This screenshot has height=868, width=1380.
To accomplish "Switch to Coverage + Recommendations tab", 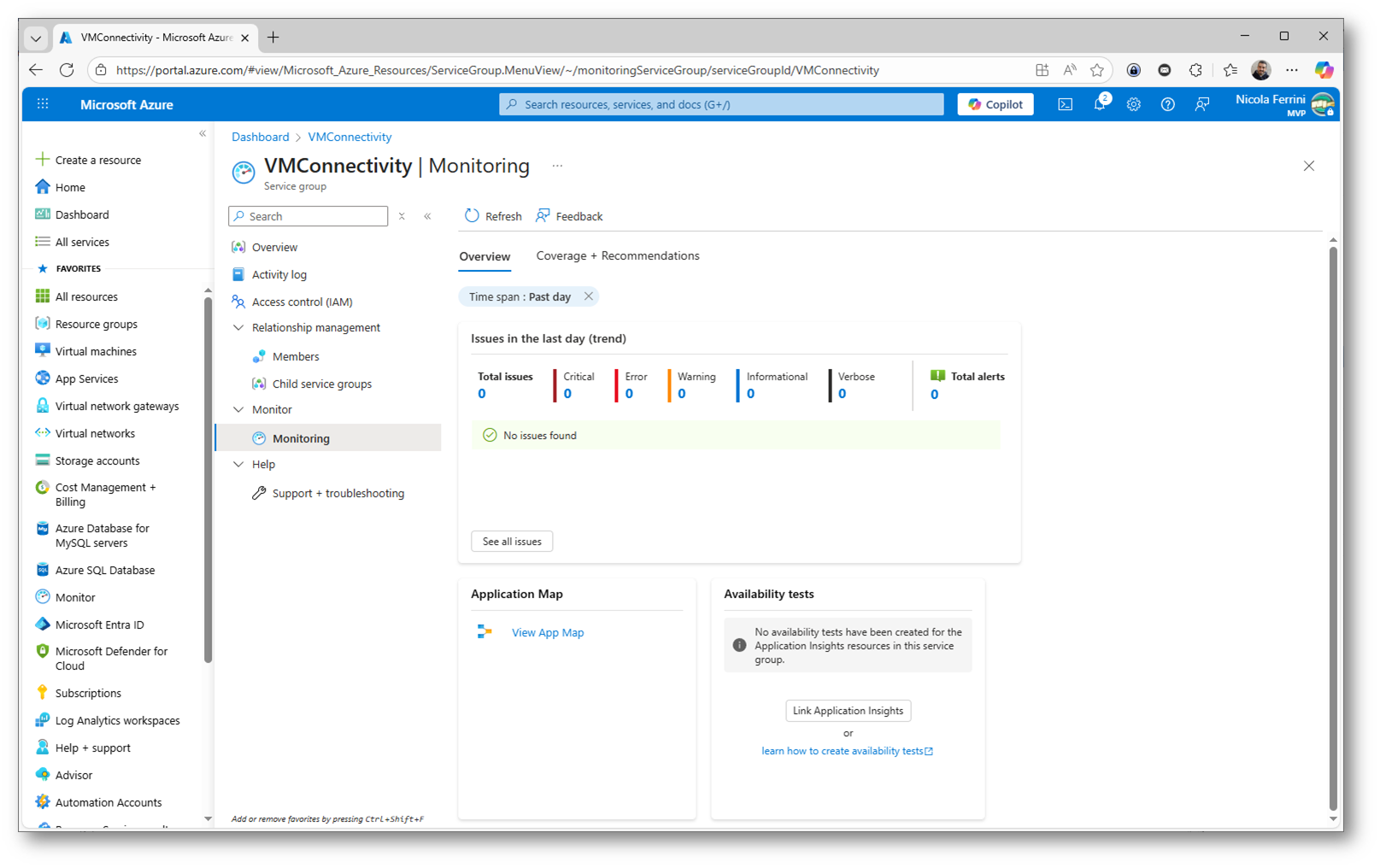I will click(617, 256).
